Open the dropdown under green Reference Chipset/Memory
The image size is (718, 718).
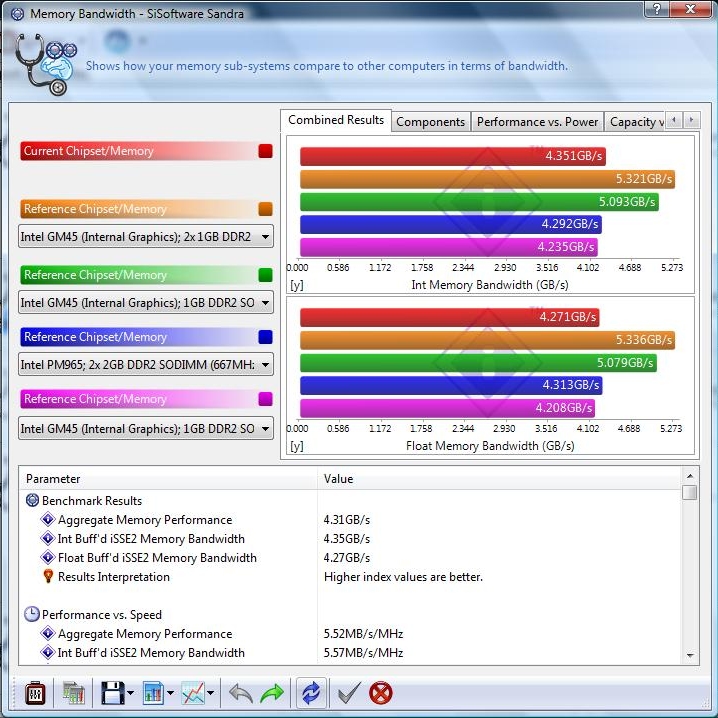(146, 303)
